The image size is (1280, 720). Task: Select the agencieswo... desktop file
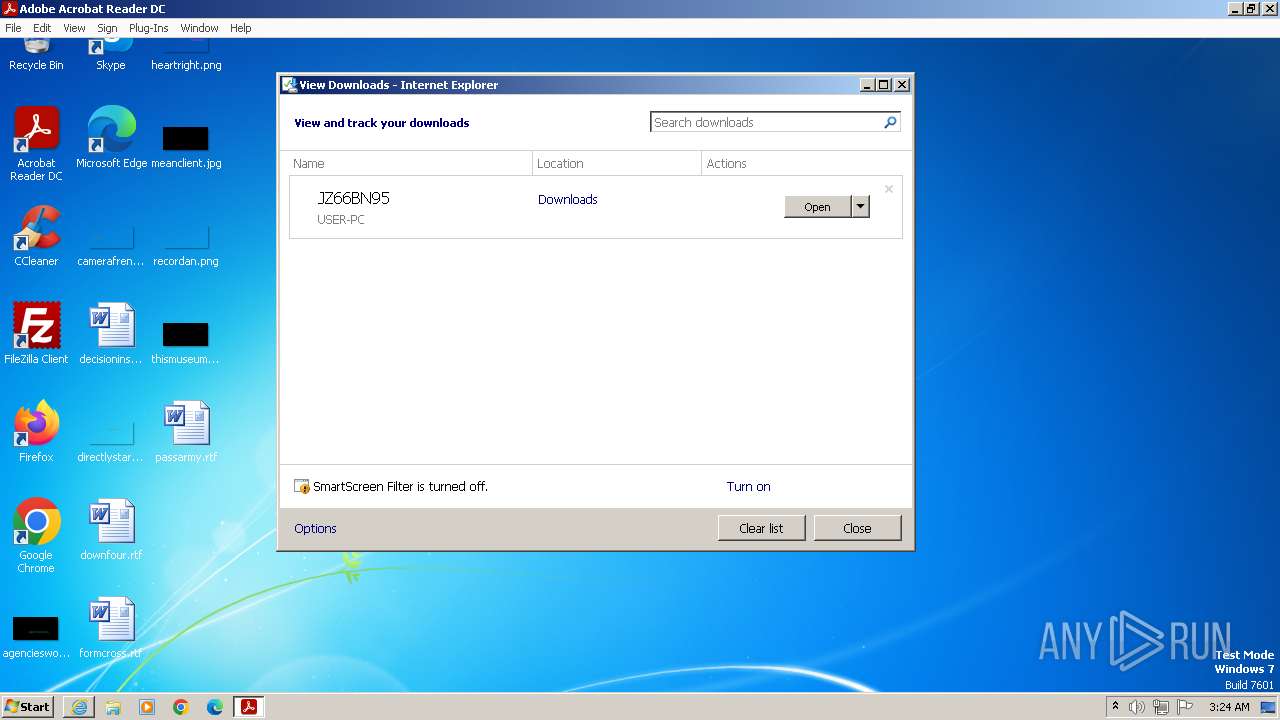point(36,638)
